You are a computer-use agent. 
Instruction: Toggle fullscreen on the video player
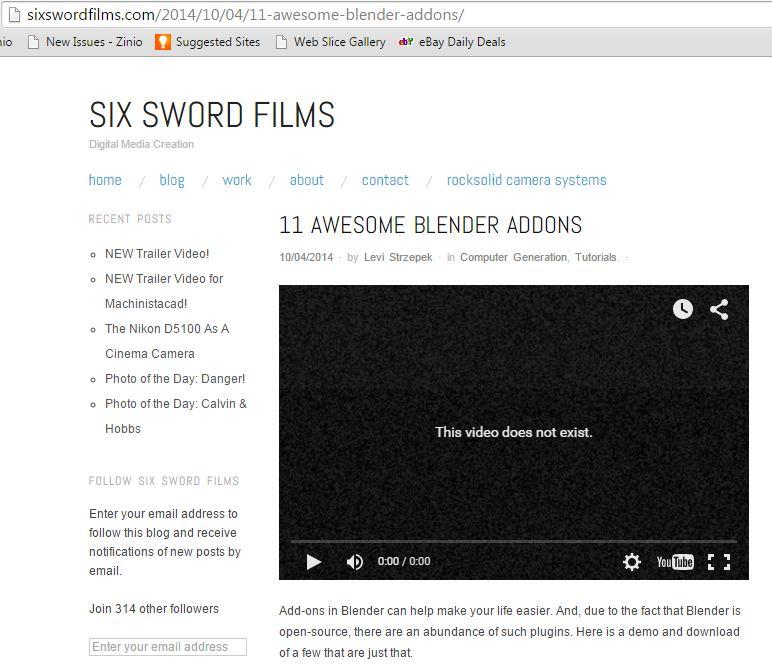(719, 562)
